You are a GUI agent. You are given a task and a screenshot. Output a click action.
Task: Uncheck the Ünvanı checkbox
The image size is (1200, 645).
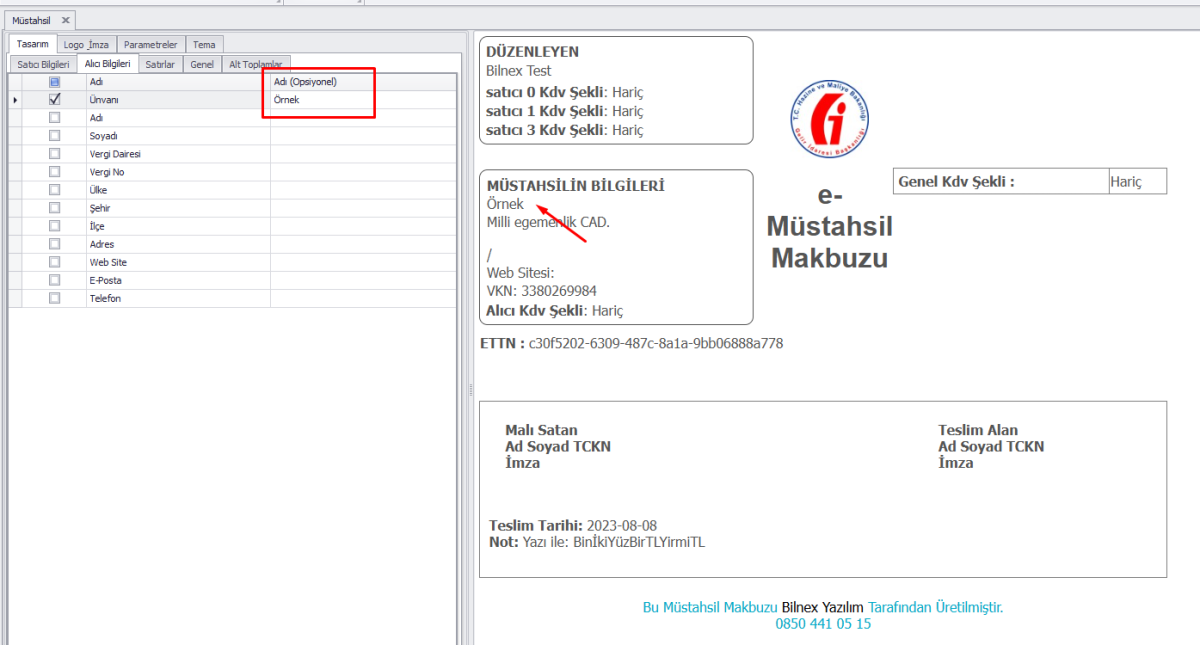(x=55, y=99)
